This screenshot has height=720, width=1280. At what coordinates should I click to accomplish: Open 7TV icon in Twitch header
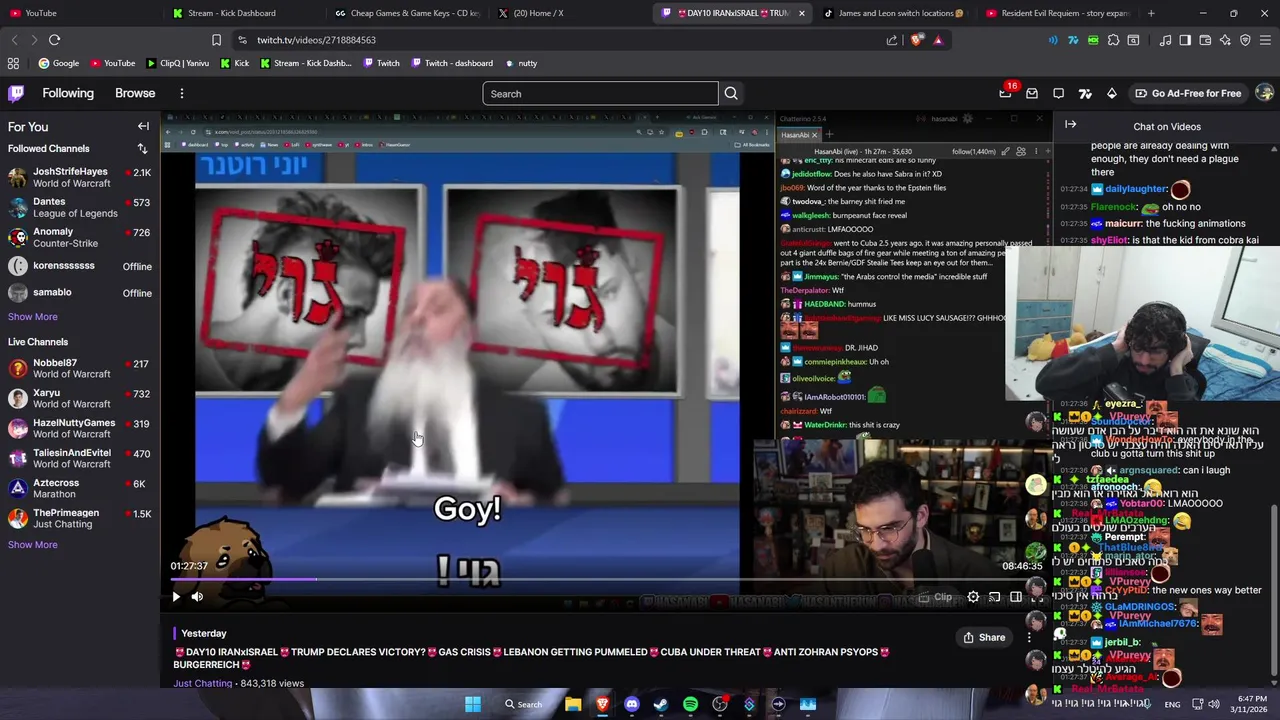click(1085, 93)
